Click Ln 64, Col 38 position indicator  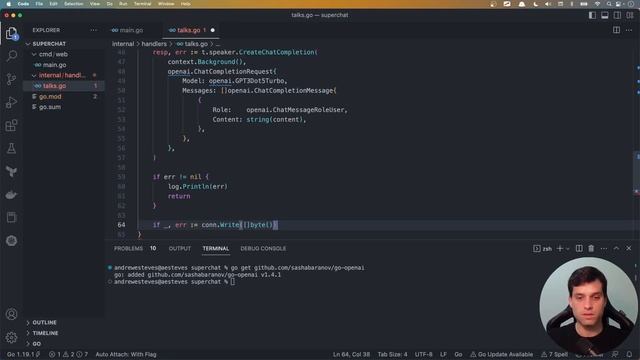[x=351, y=354]
